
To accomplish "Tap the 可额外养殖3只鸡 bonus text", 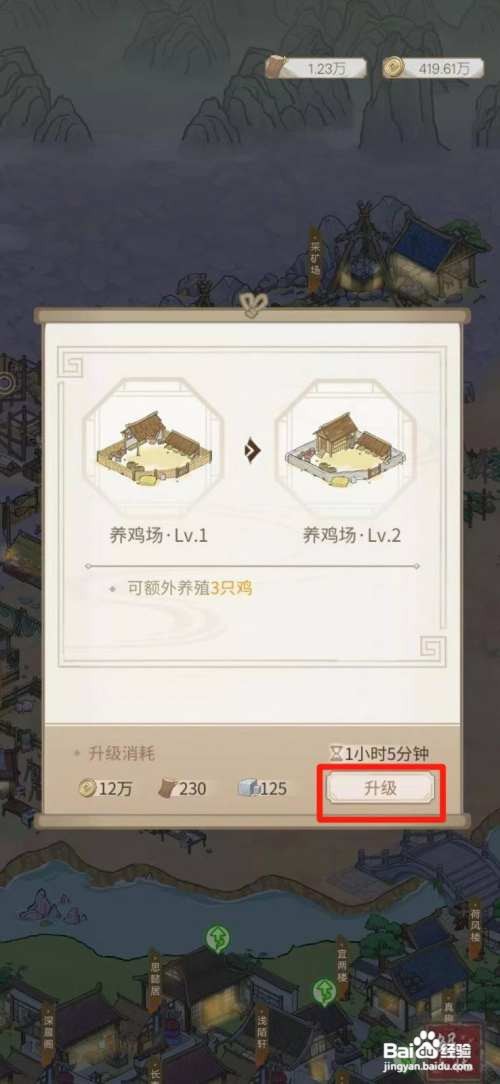I will click(x=189, y=588).
